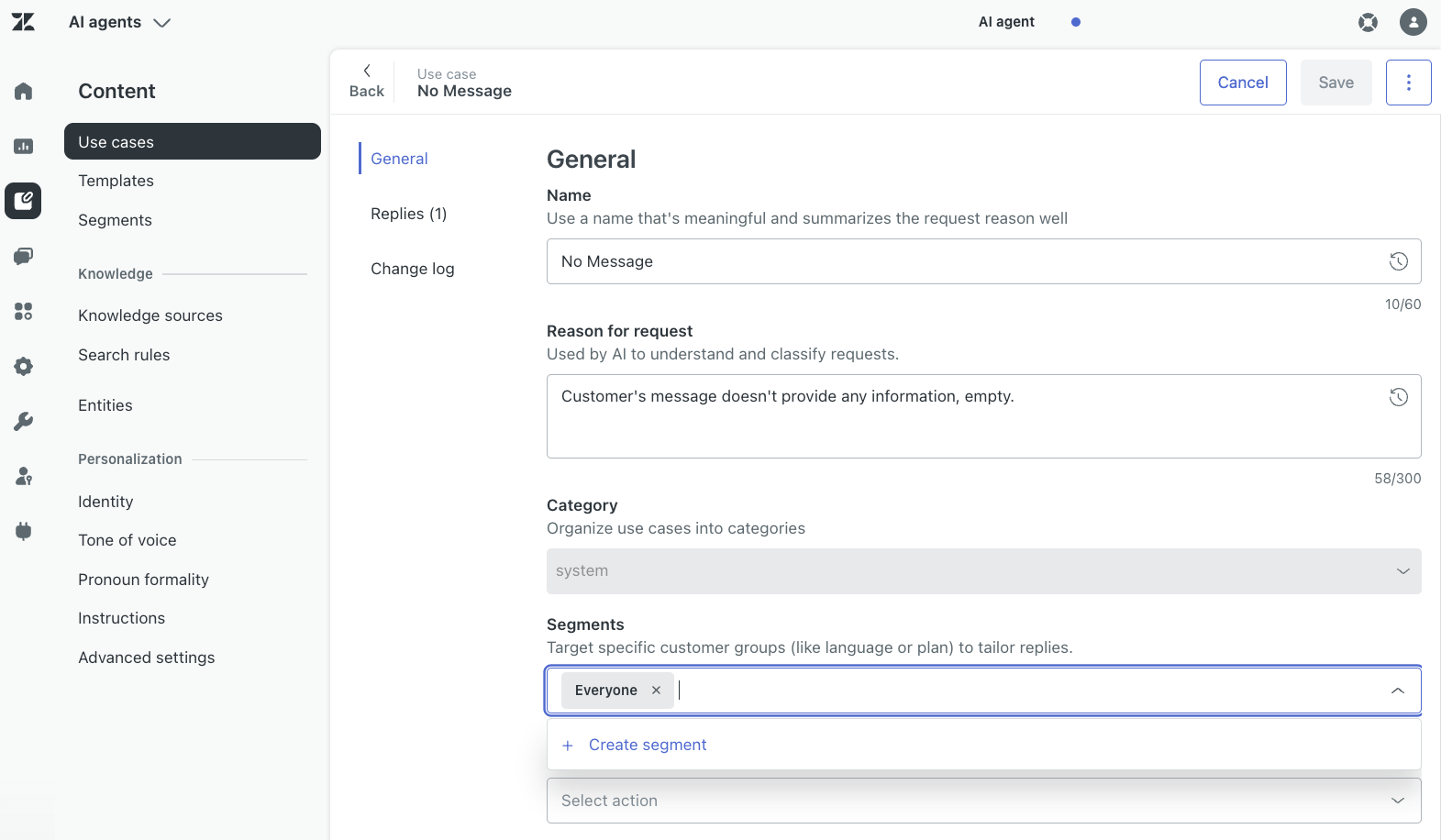Screen dimensions: 1441x840
Task: Click the 58/300 character counter
Action: click(1397, 479)
